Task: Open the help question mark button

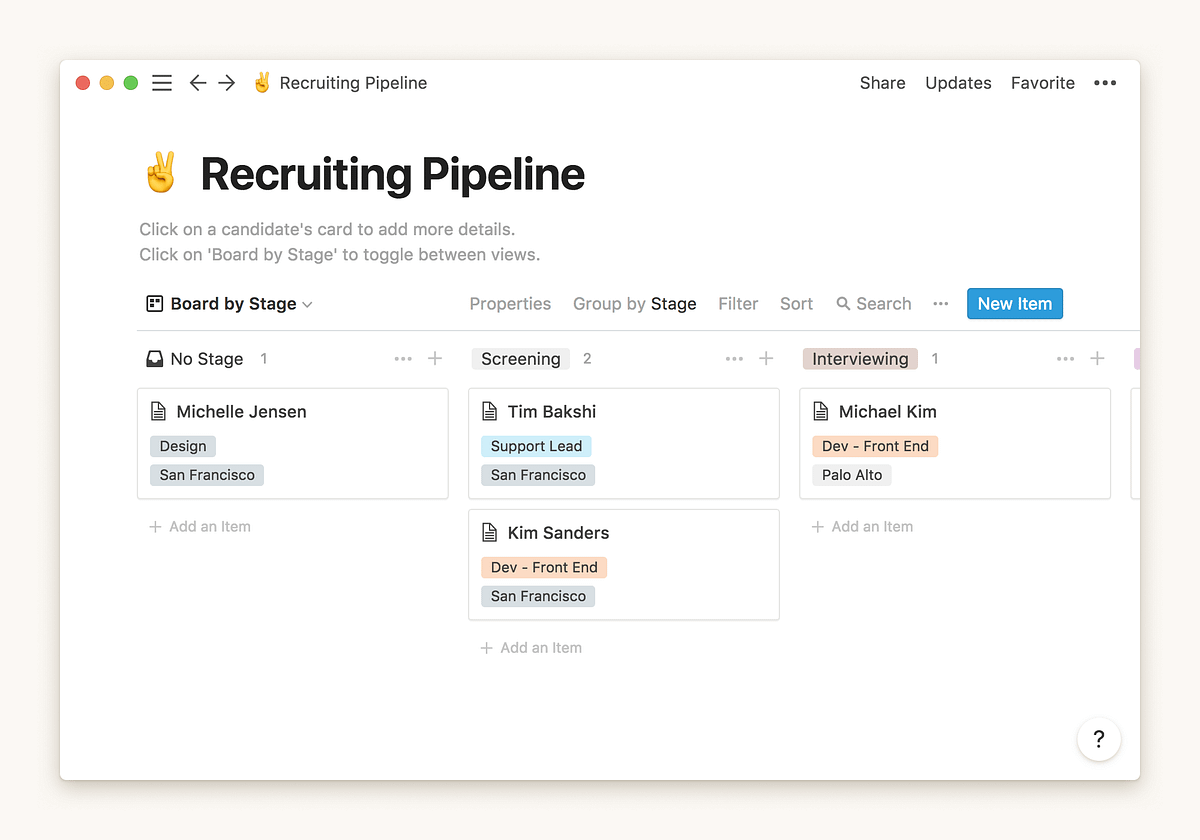Action: (x=1098, y=739)
